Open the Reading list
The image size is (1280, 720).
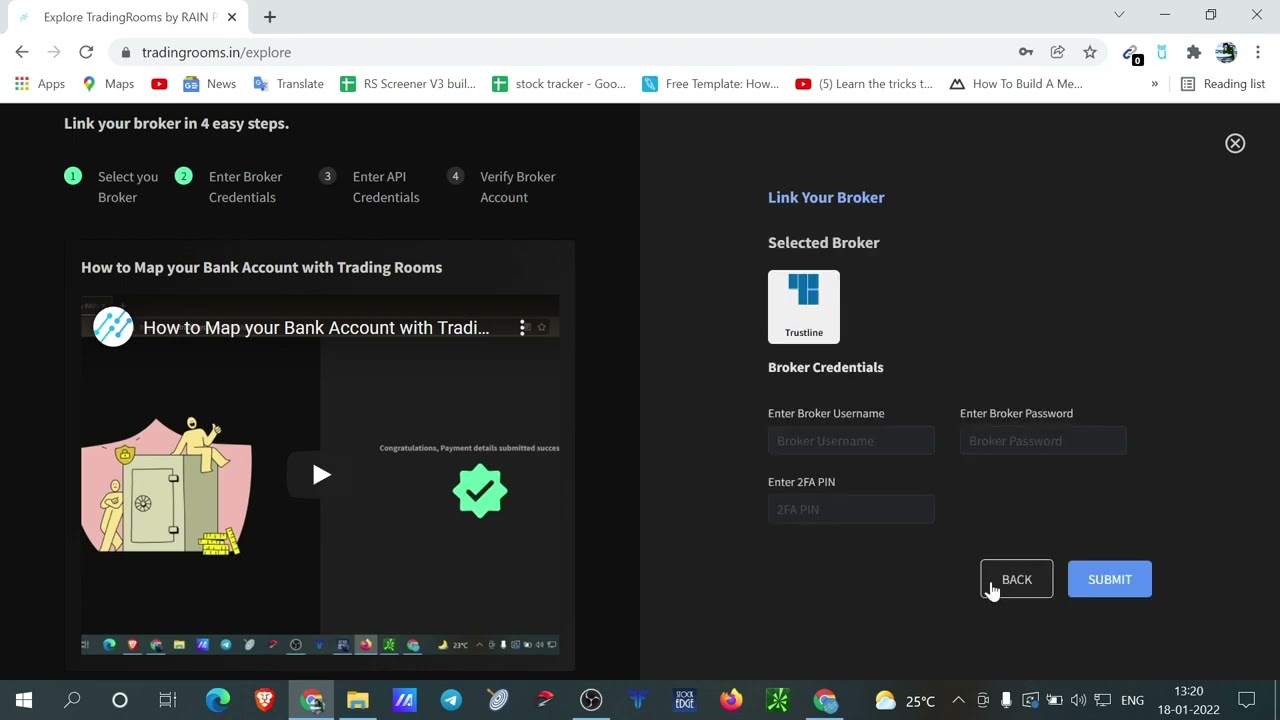click(1223, 84)
